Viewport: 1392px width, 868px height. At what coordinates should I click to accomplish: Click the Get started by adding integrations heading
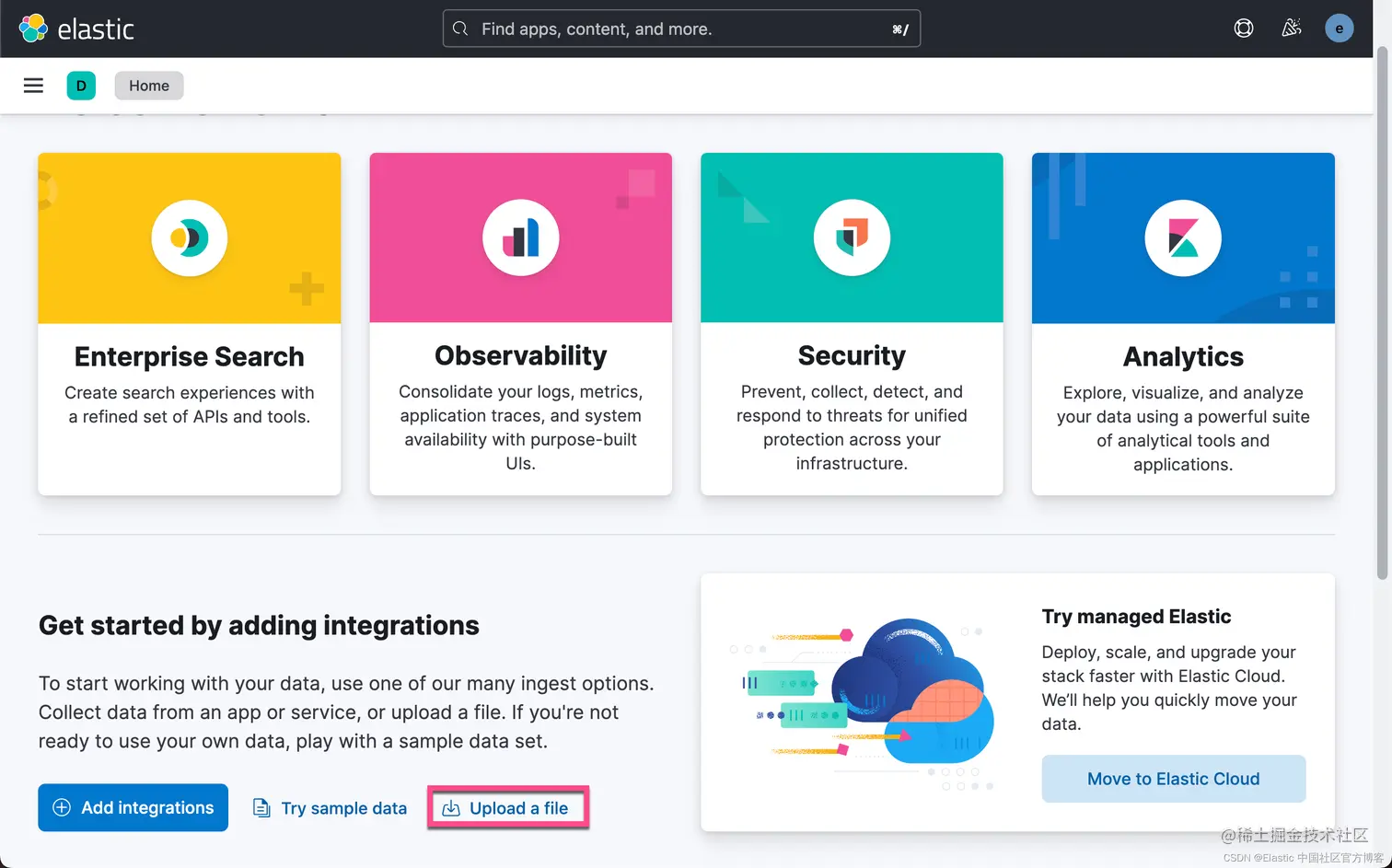(259, 626)
